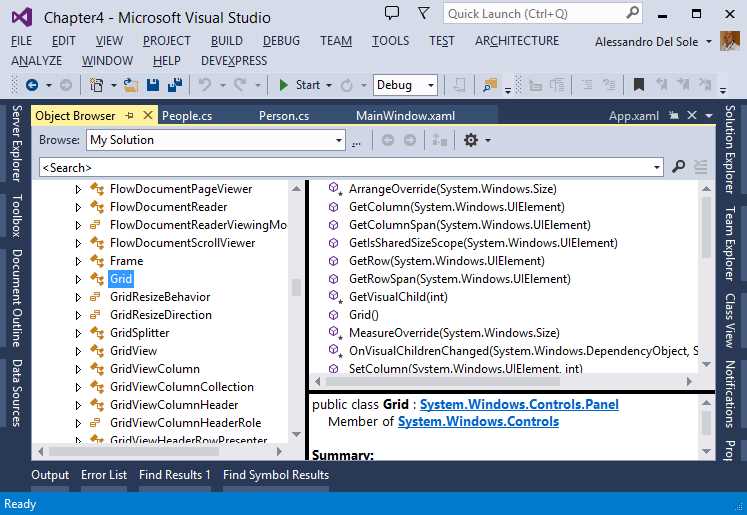747x515 pixels.
Task: Open the Browse My Solution dropdown
Action: coord(339,141)
